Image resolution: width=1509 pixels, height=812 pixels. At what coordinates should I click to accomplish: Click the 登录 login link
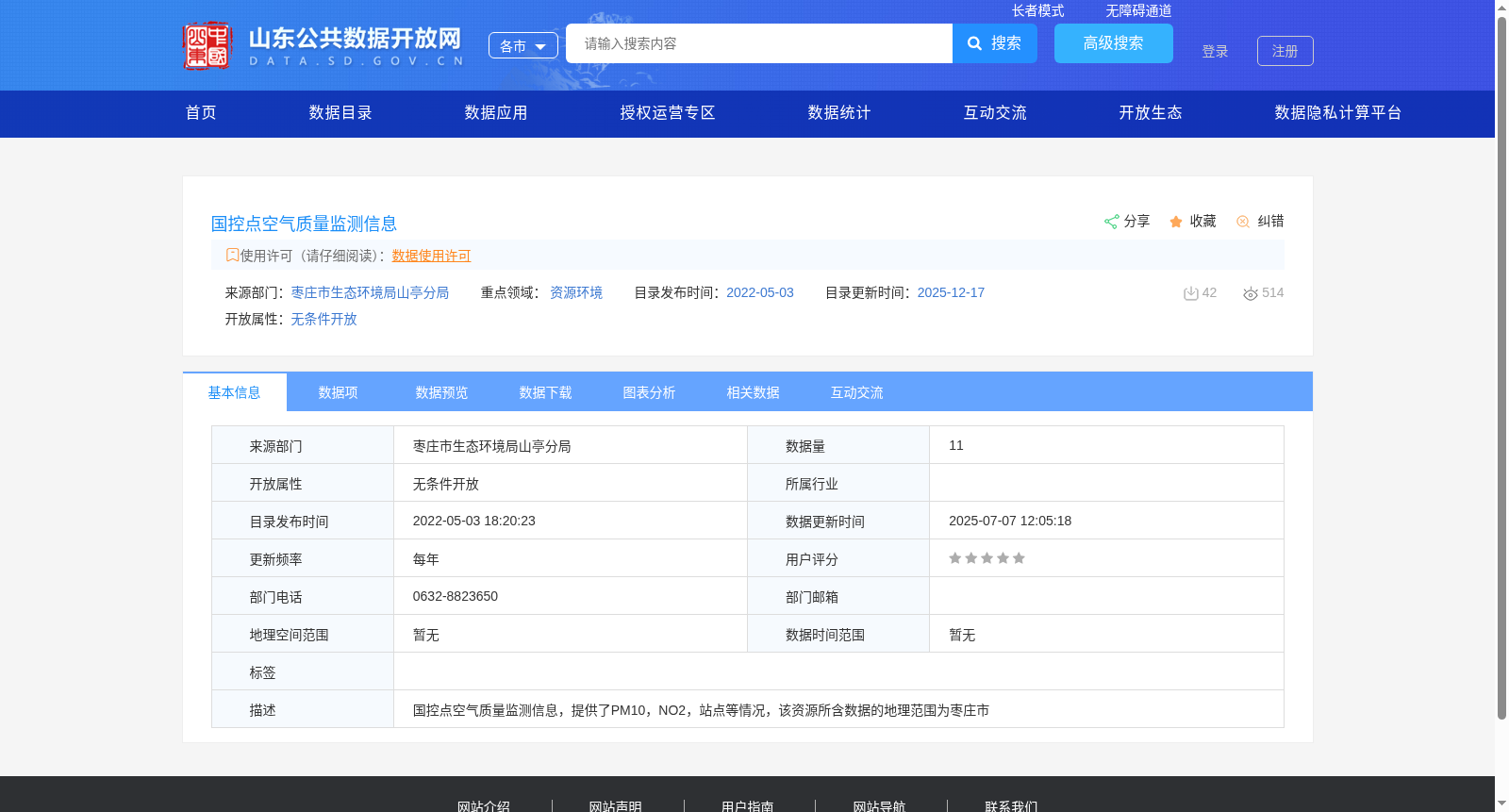pos(1215,51)
